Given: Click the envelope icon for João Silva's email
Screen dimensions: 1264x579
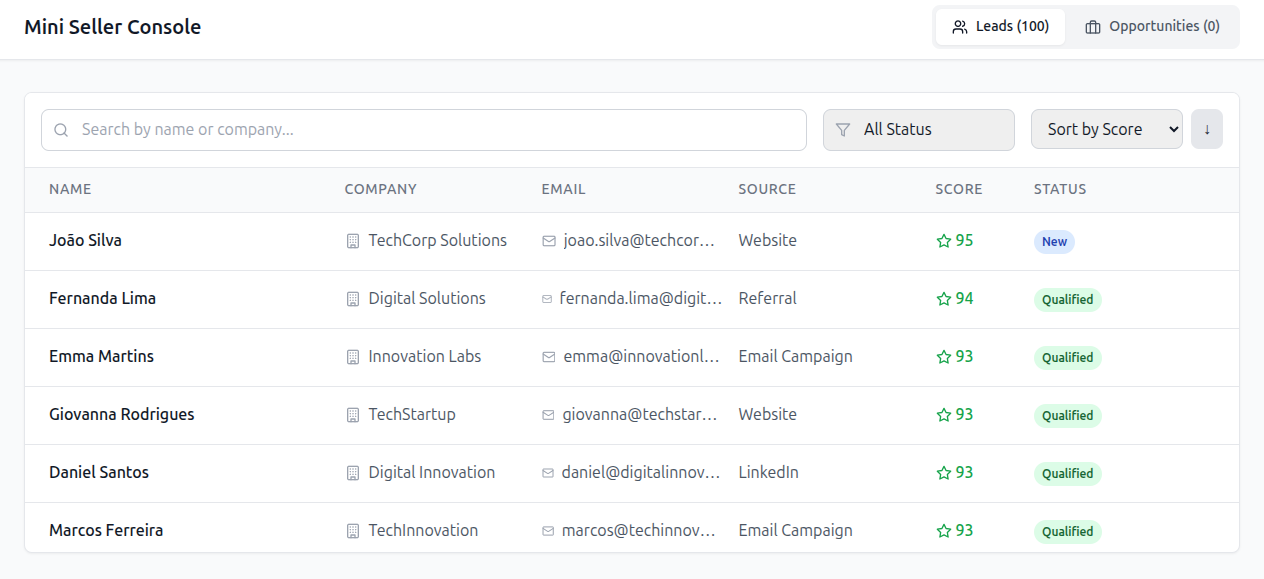Looking at the screenshot, I should pos(549,241).
